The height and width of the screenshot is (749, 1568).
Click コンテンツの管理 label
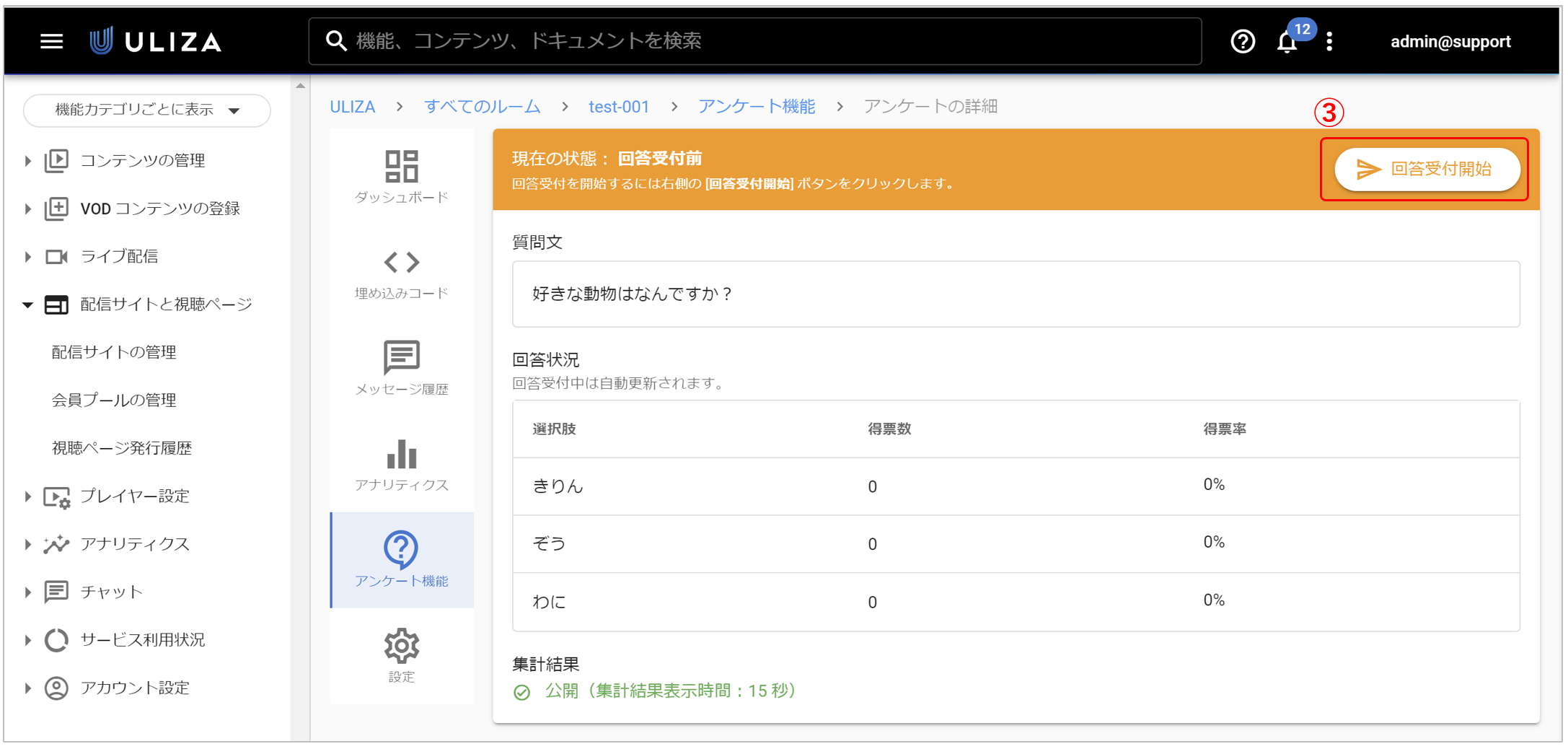pos(143,160)
